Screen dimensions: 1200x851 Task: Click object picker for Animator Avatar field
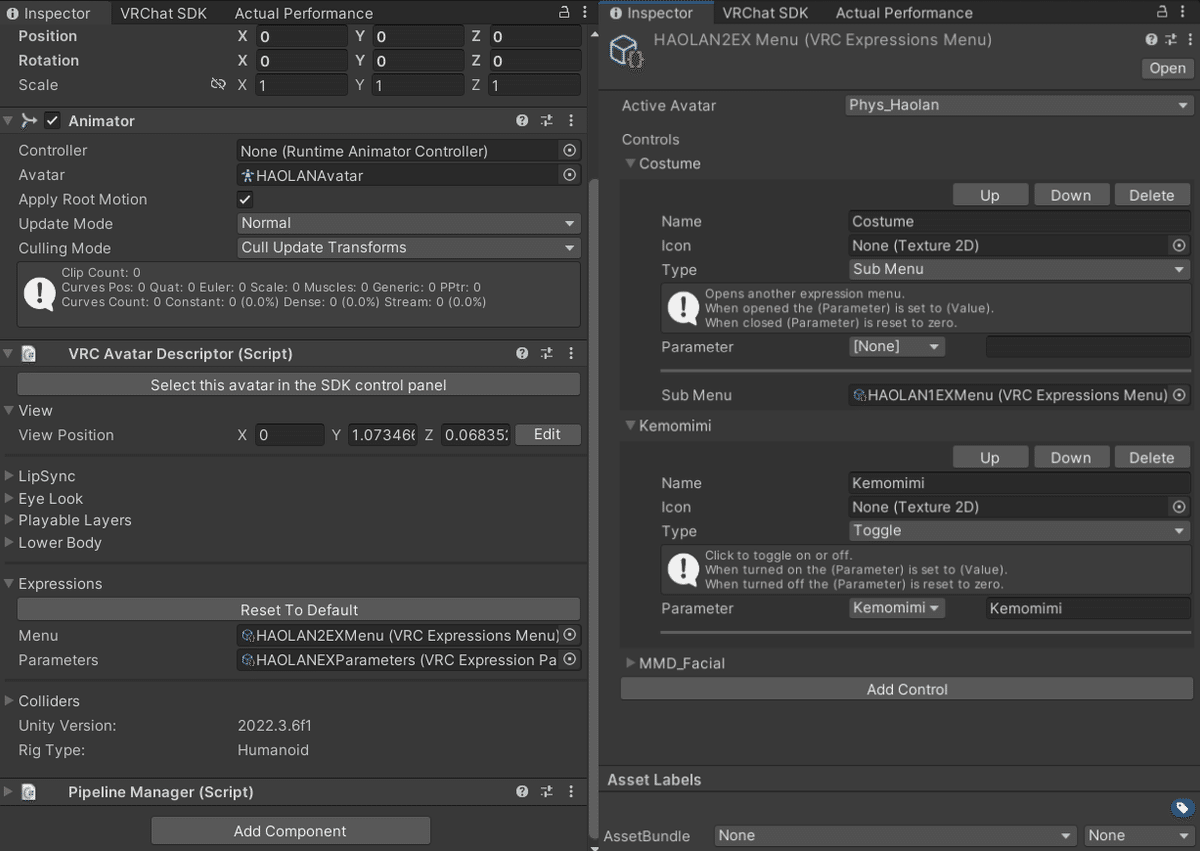570,175
